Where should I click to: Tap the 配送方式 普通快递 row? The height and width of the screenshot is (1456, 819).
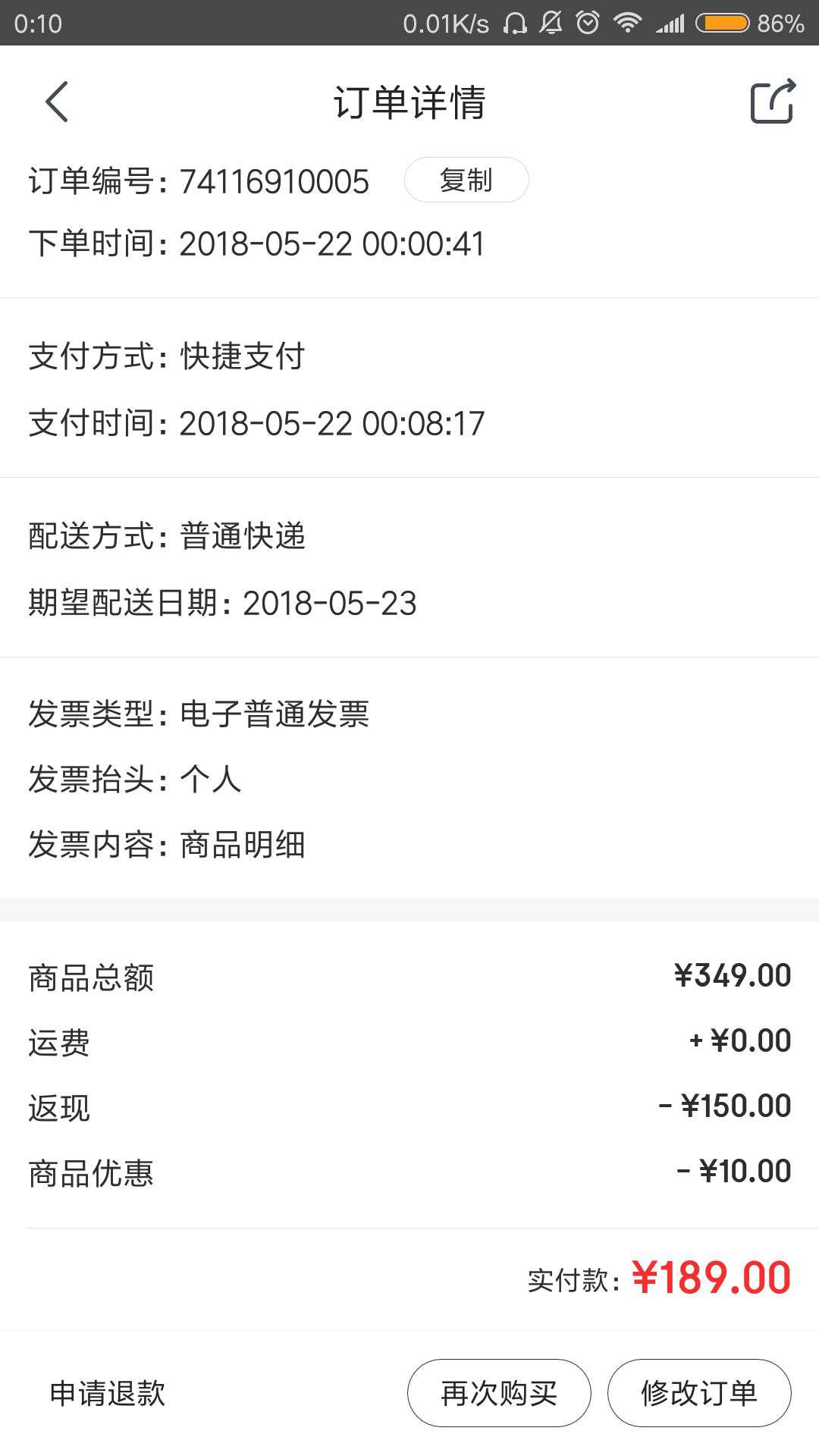(409, 536)
